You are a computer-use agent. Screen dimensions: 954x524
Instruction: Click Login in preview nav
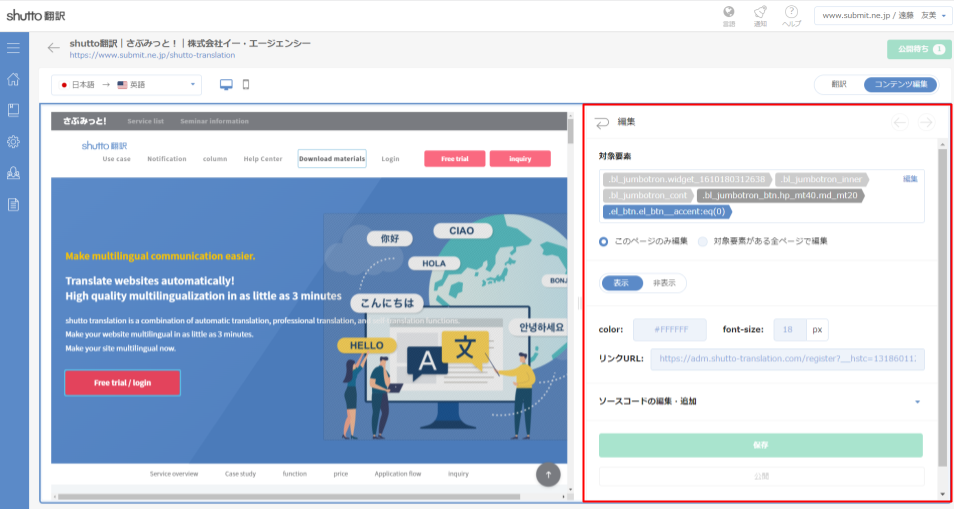[x=391, y=159]
